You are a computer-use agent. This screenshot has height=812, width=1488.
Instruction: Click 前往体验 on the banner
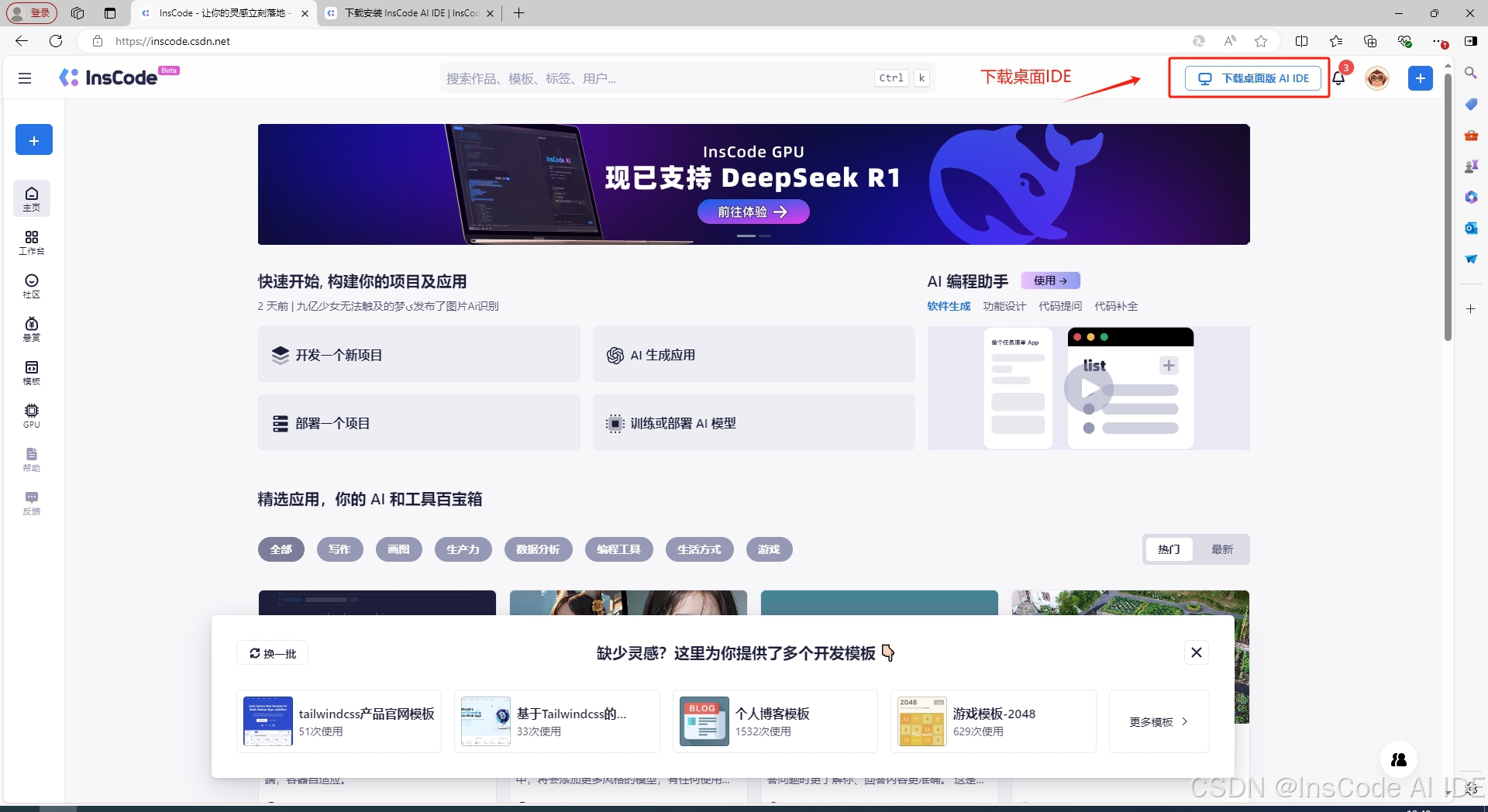point(753,212)
